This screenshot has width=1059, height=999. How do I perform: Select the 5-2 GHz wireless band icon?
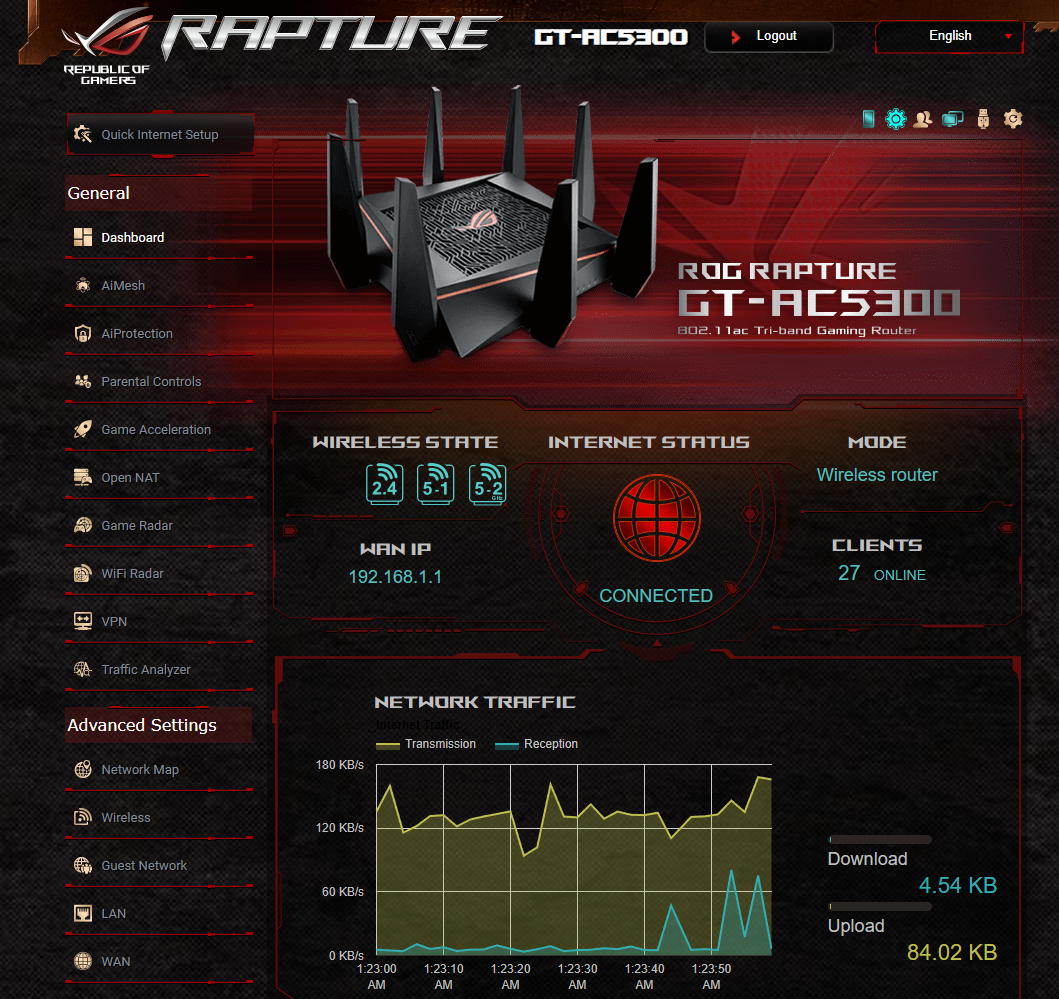coord(487,484)
